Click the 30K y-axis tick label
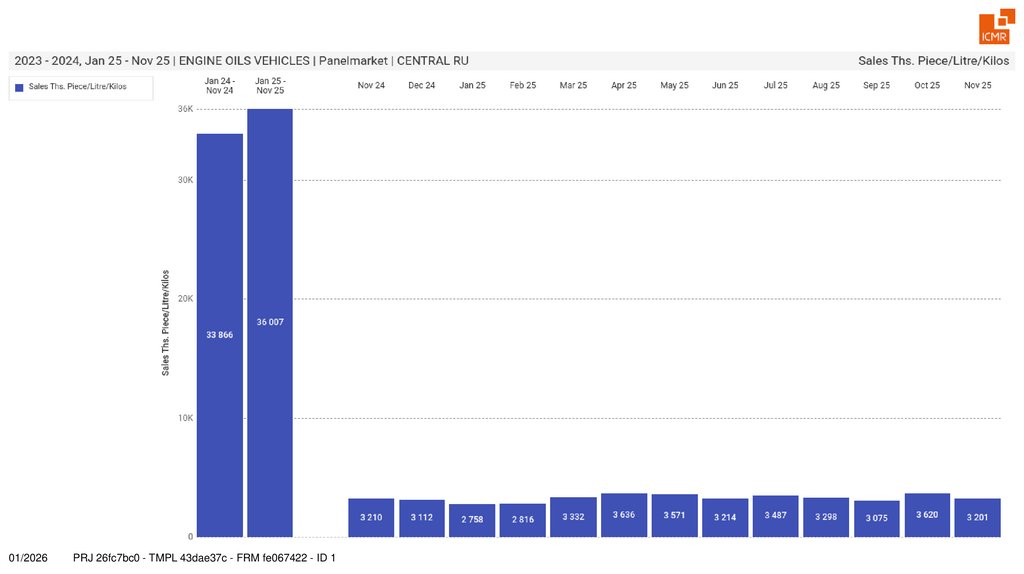Screen dimensions: 1024x574 pos(186,180)
